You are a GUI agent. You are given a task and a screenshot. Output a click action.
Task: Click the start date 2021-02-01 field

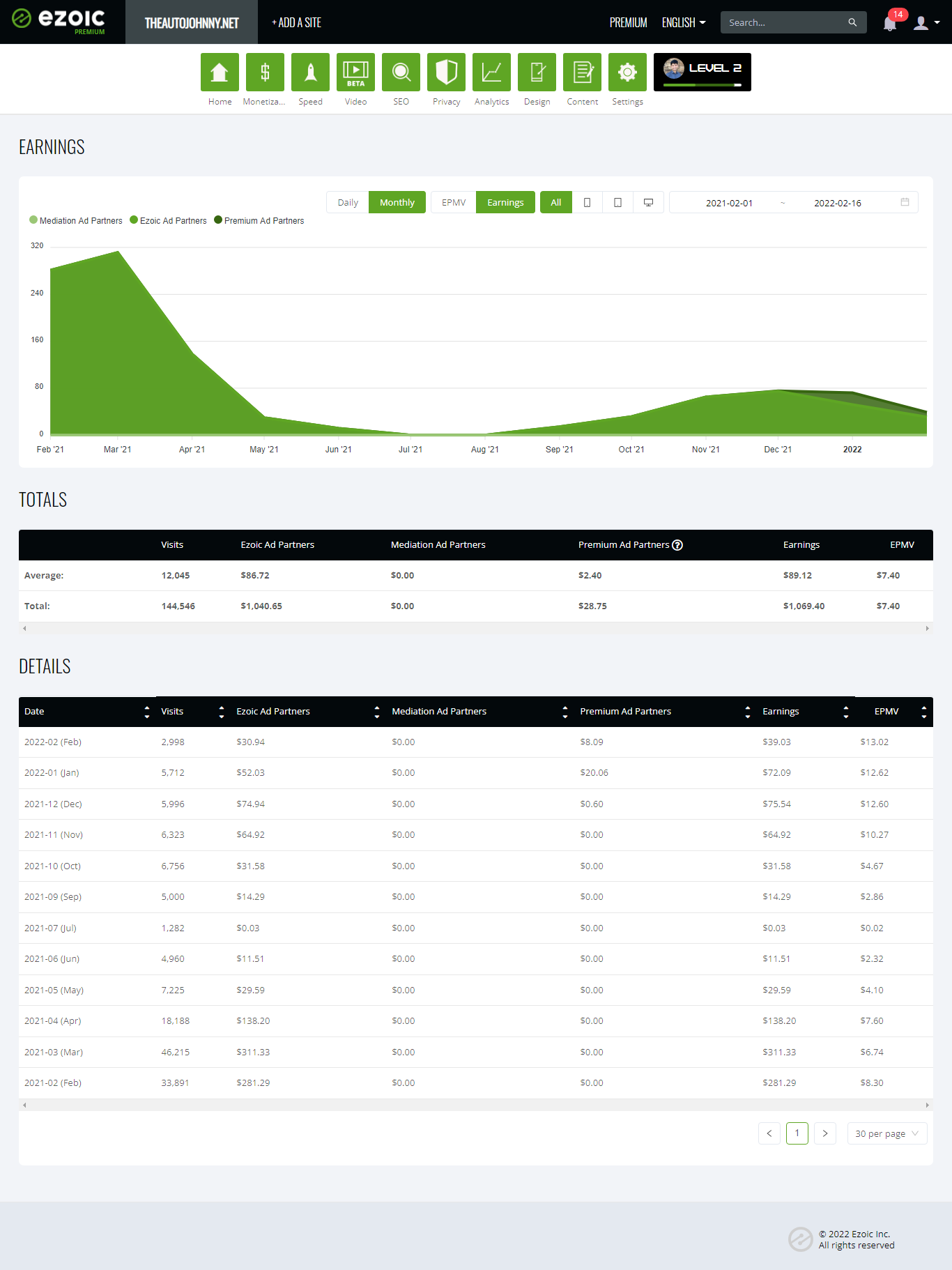729,203
